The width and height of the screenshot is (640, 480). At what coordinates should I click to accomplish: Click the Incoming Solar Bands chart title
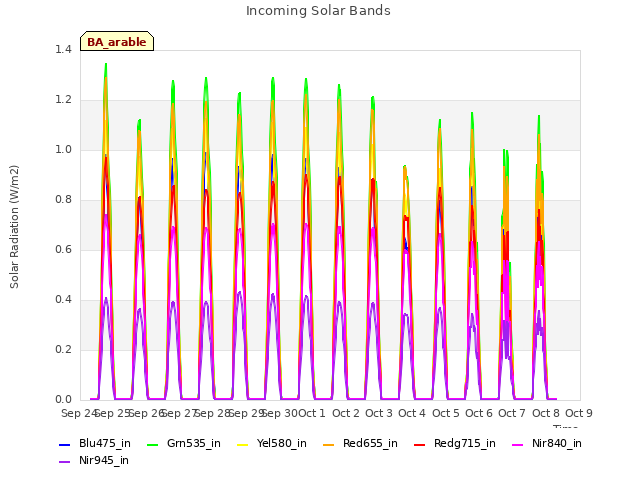(x=318, y=11)
